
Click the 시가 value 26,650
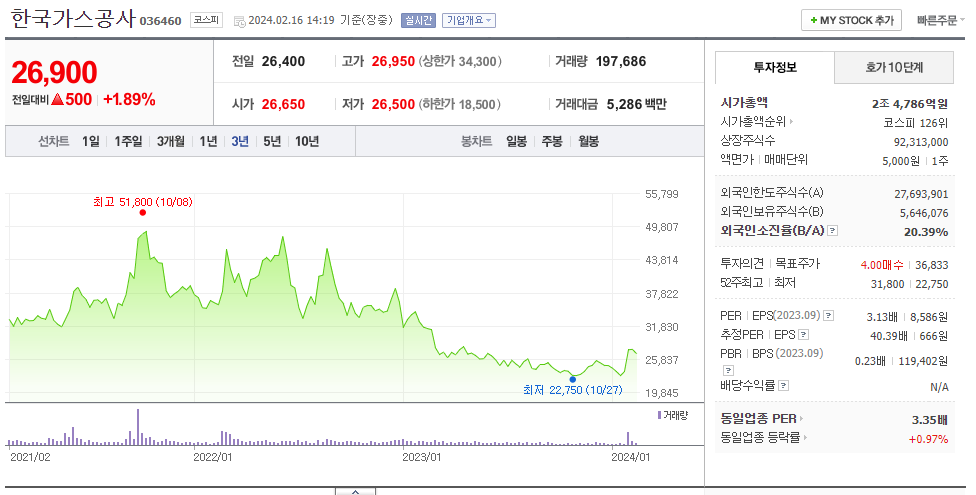tap(283, 104)
